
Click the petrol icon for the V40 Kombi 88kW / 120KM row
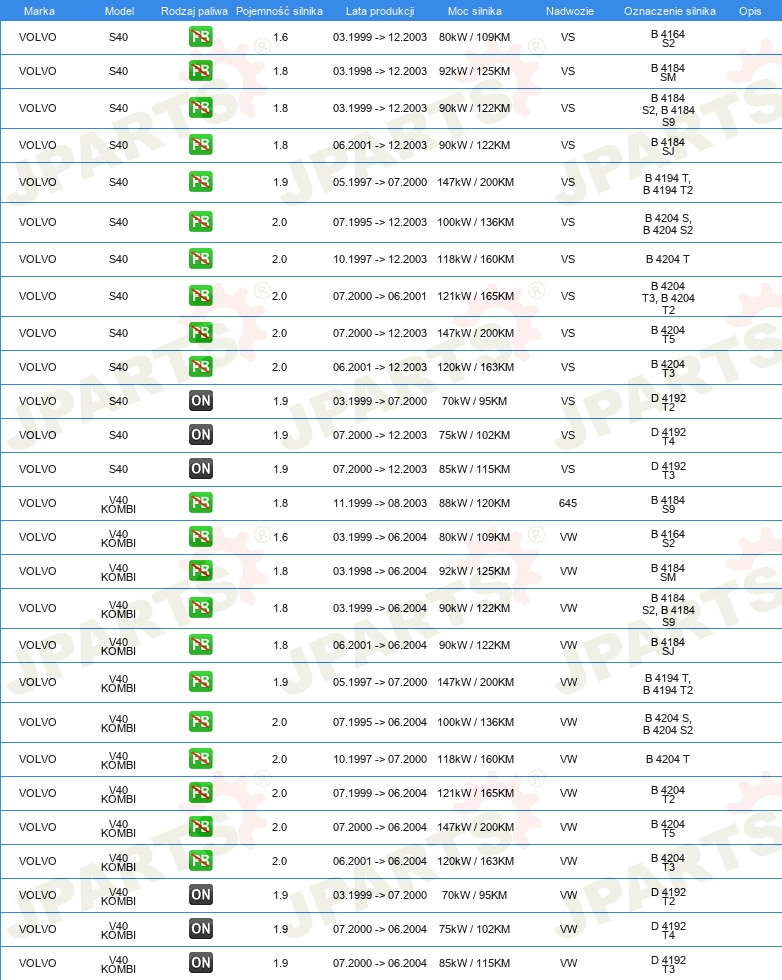click(201, 502)
